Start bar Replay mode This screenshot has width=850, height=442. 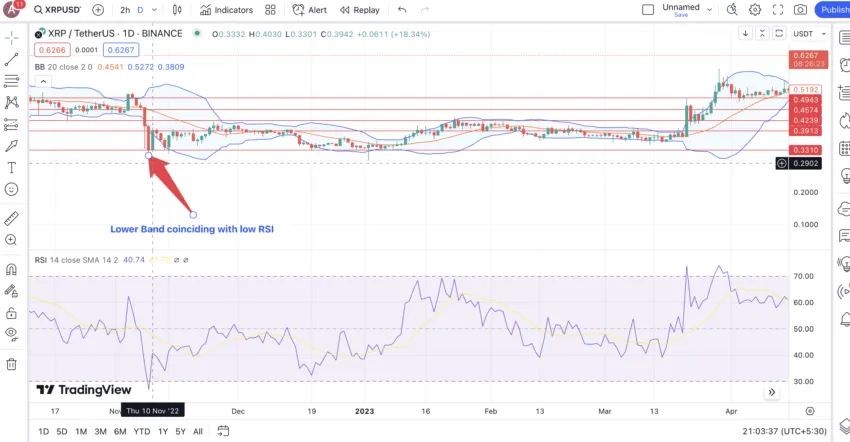pos(360,10)
